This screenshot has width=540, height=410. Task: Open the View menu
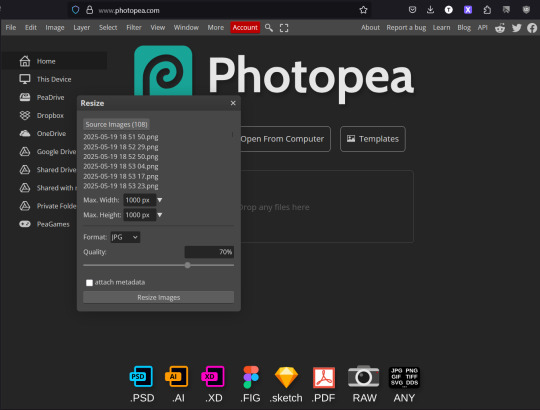(x=158, y=28)
